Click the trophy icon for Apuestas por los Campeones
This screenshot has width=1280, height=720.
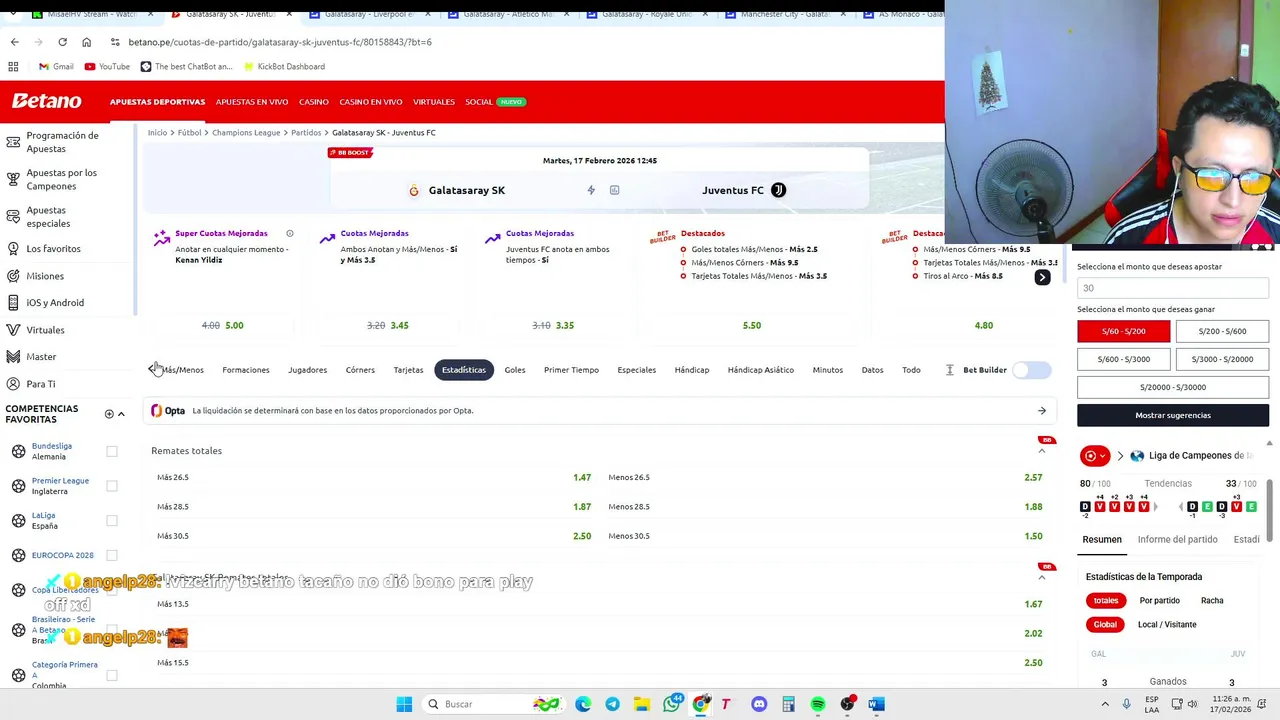point(13,179)
